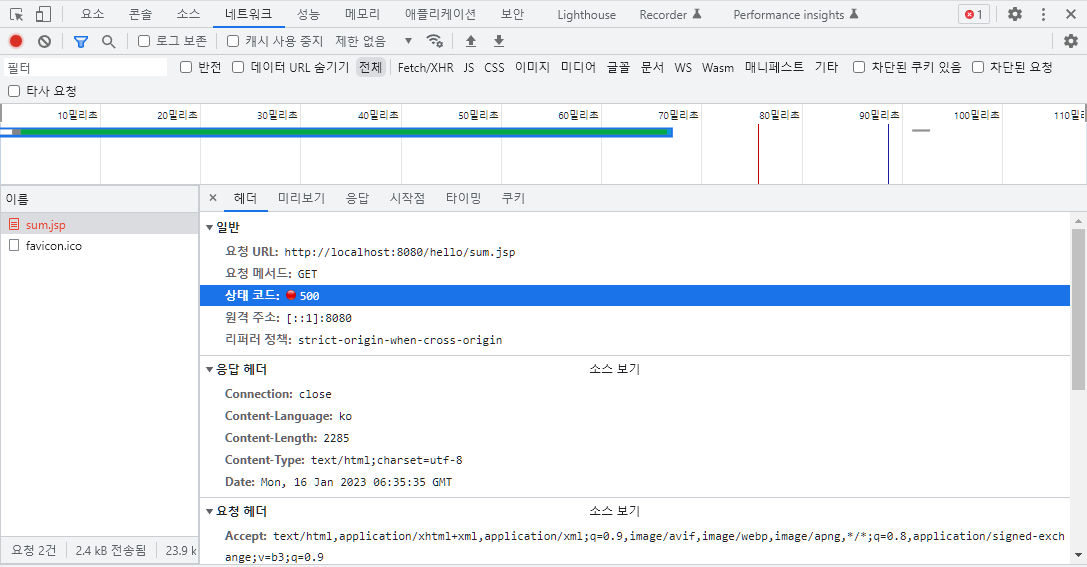Import HAR file upload arrow icon
Image resolution: width=1087 pixels, height=567 pixels.
(471, 41)
